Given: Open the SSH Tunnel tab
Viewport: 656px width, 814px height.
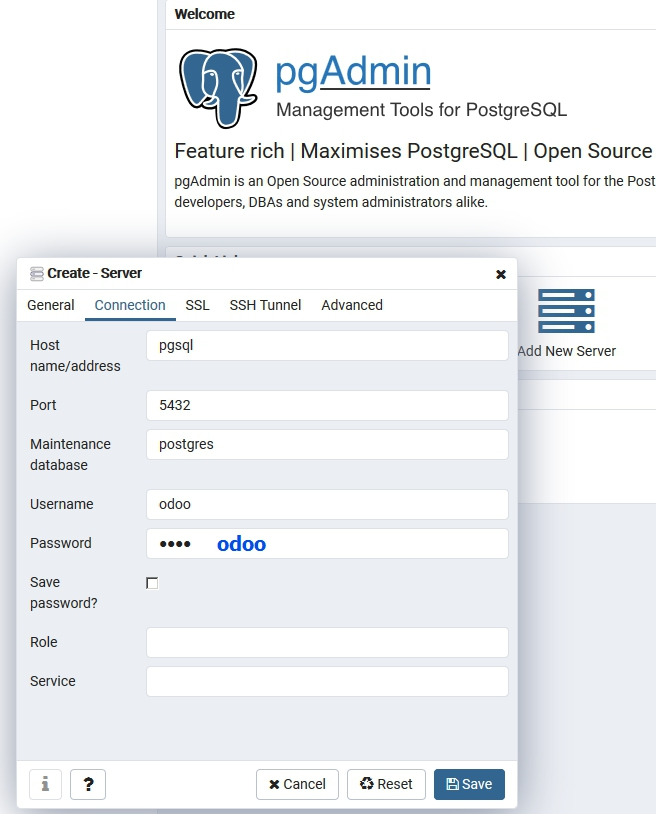Looking at the screenshot, I should [265, 305].
